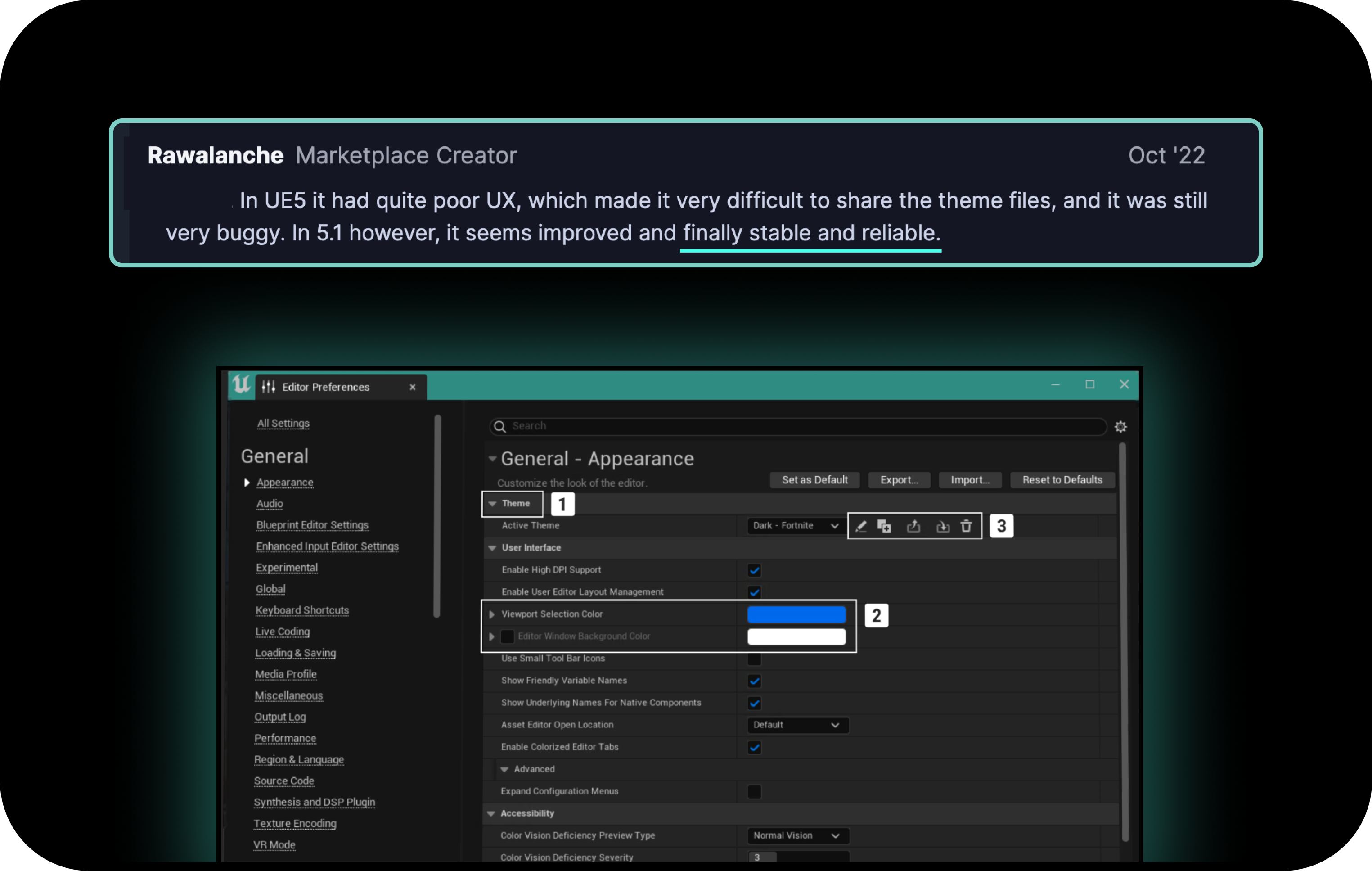Click the Unreal Engine logo icon
The image size is (1372, 871).
pyautogui.click(x=241, y=385)
